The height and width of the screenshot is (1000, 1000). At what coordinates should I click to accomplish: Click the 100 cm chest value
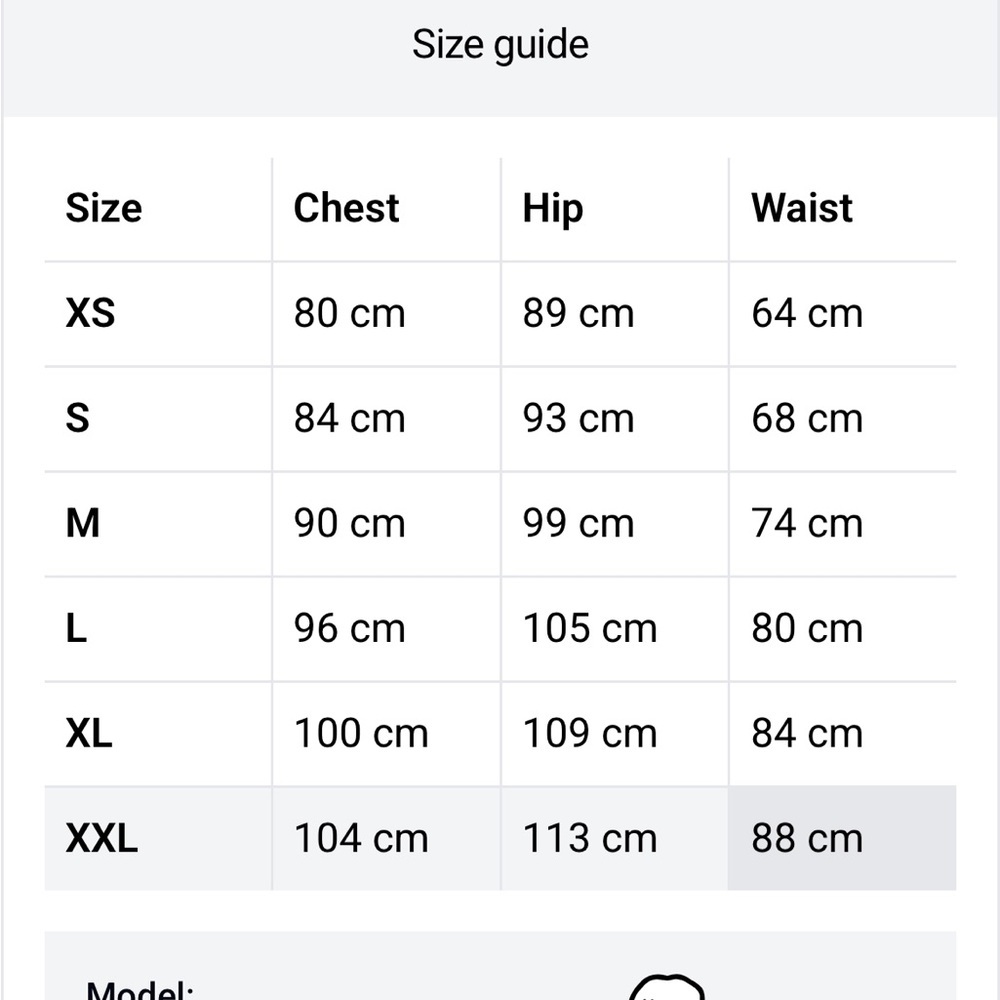coord(361,733)
